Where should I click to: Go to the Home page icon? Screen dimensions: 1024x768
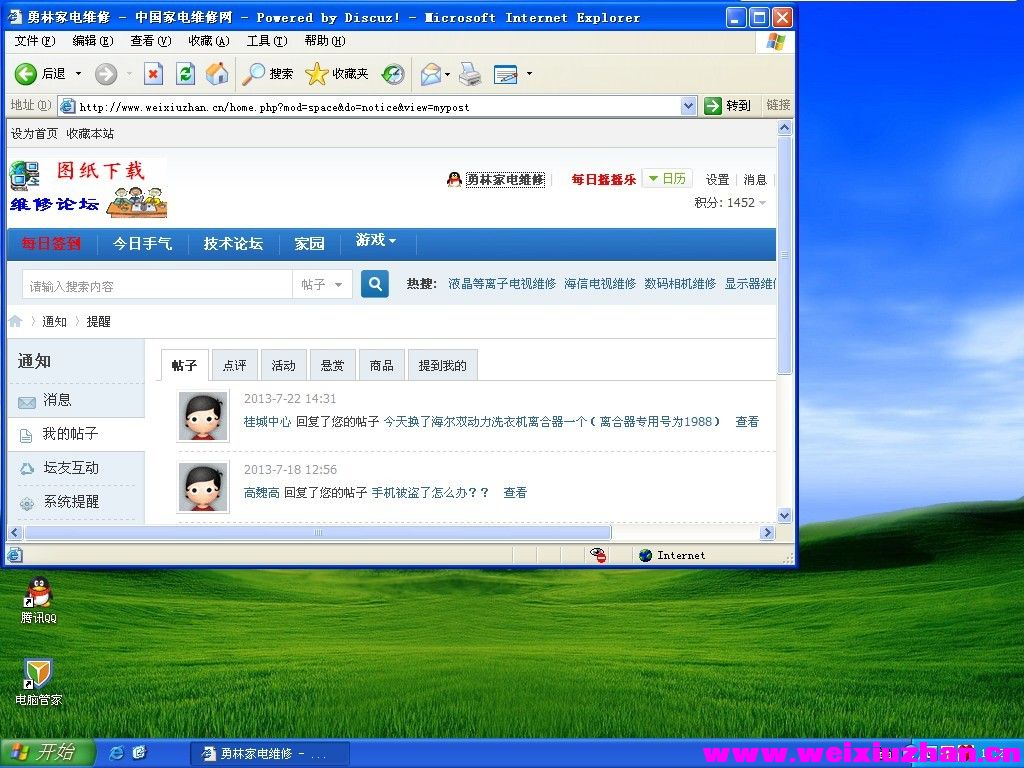[217, 74]
